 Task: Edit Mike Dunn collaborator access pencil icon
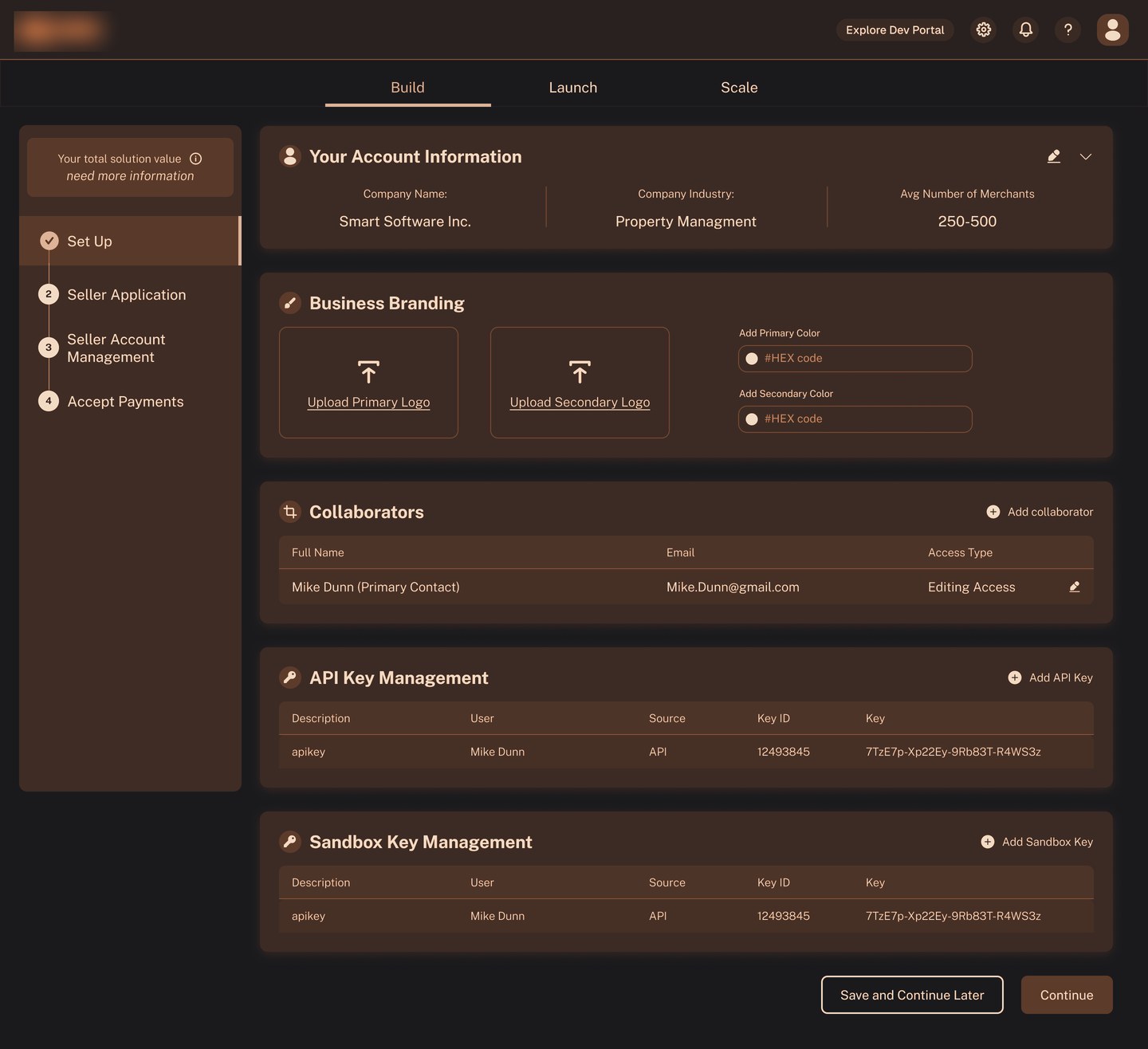pyautogui.click(x=1075, y=587)
